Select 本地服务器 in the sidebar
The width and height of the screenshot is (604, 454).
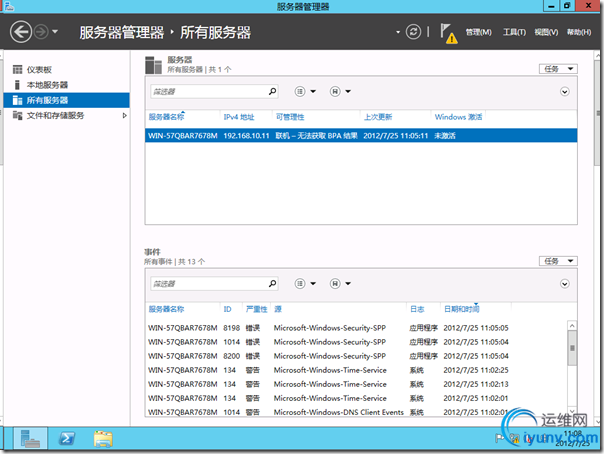66,85
